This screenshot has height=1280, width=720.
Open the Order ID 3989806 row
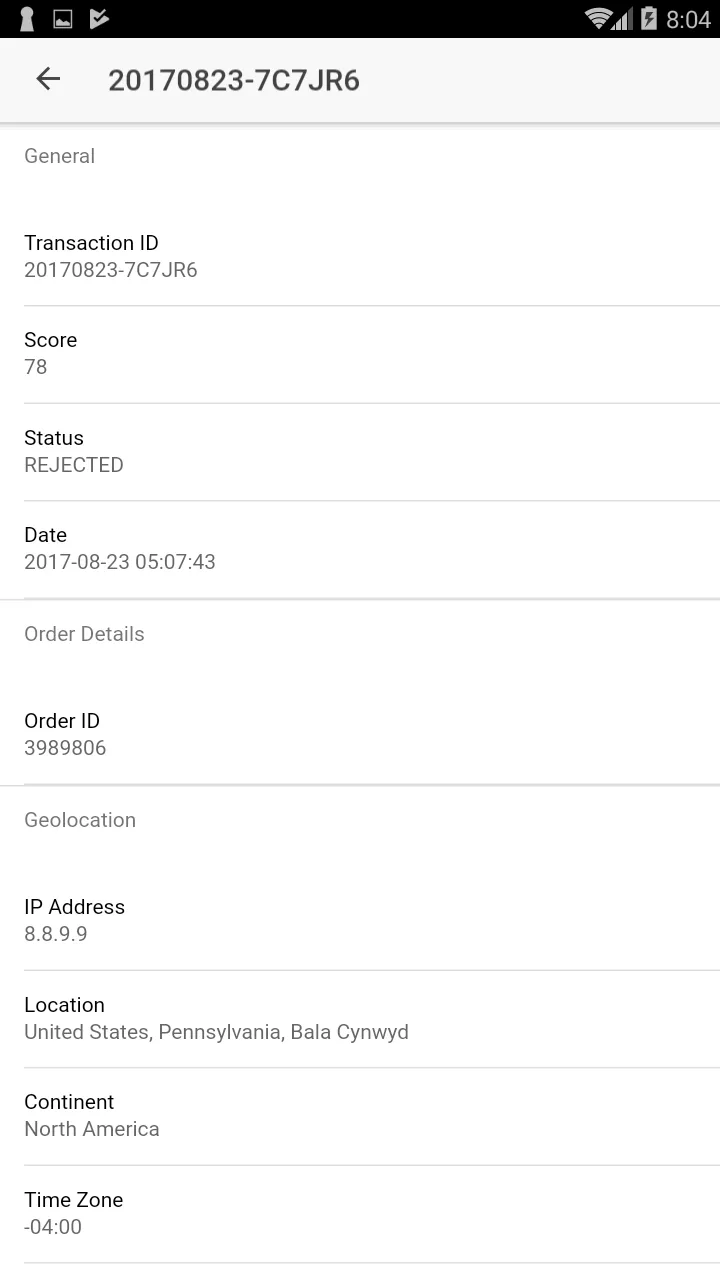360,735
